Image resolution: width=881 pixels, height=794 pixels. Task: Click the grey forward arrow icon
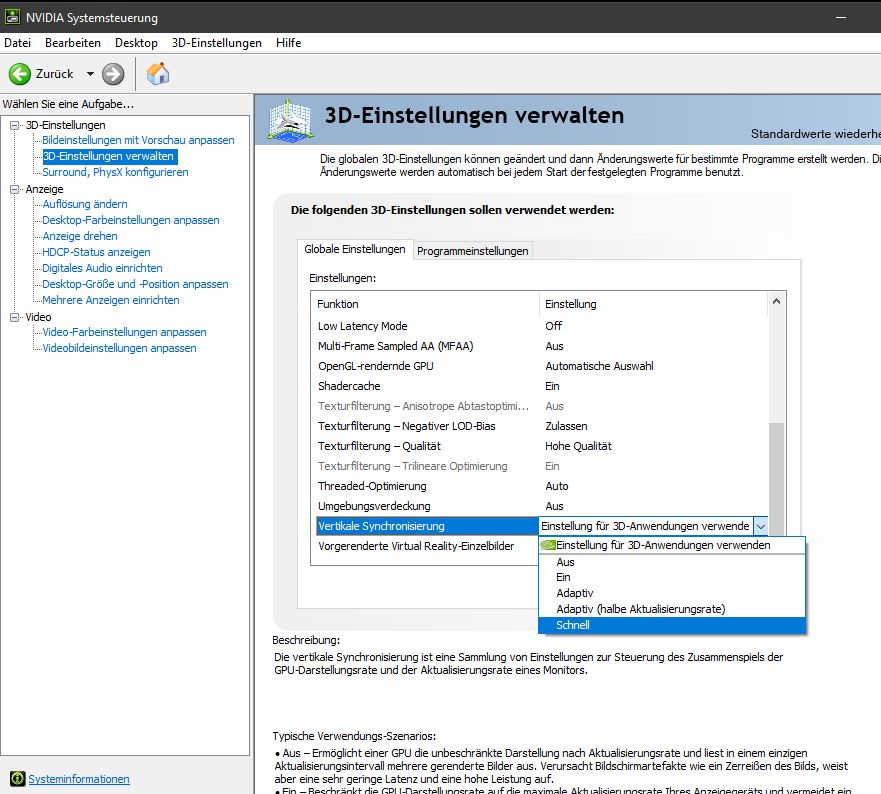(113, 74)
